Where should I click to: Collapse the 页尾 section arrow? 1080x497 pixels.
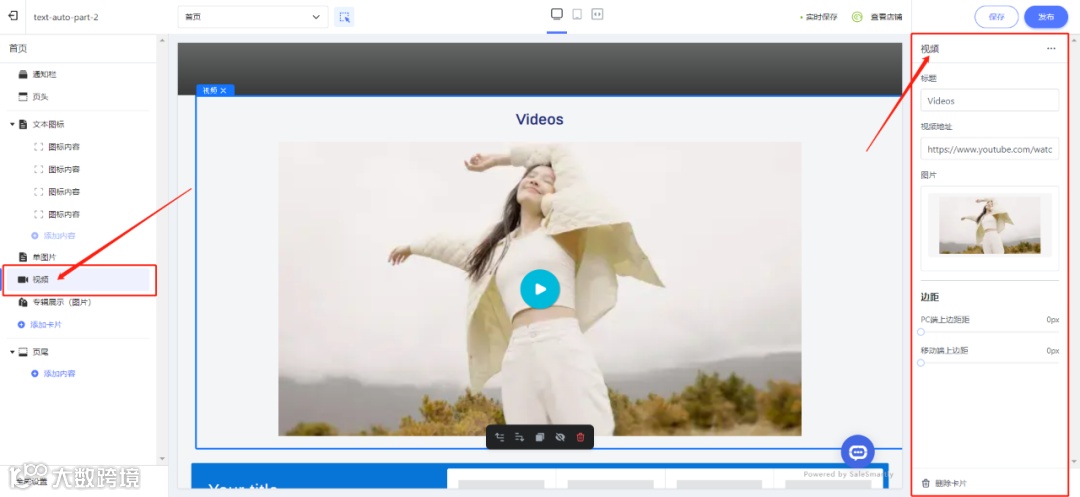12,352
